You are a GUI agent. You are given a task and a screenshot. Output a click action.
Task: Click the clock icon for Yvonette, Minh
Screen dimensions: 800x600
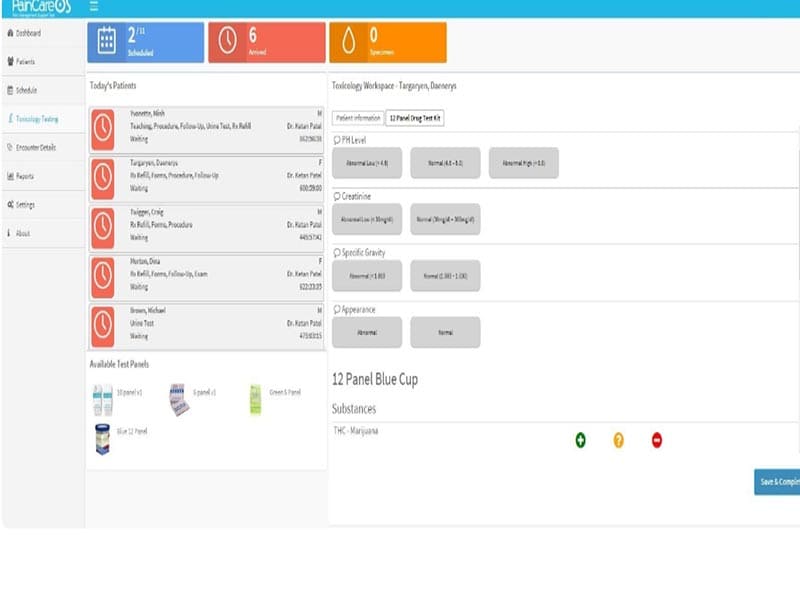pos(103,129)
